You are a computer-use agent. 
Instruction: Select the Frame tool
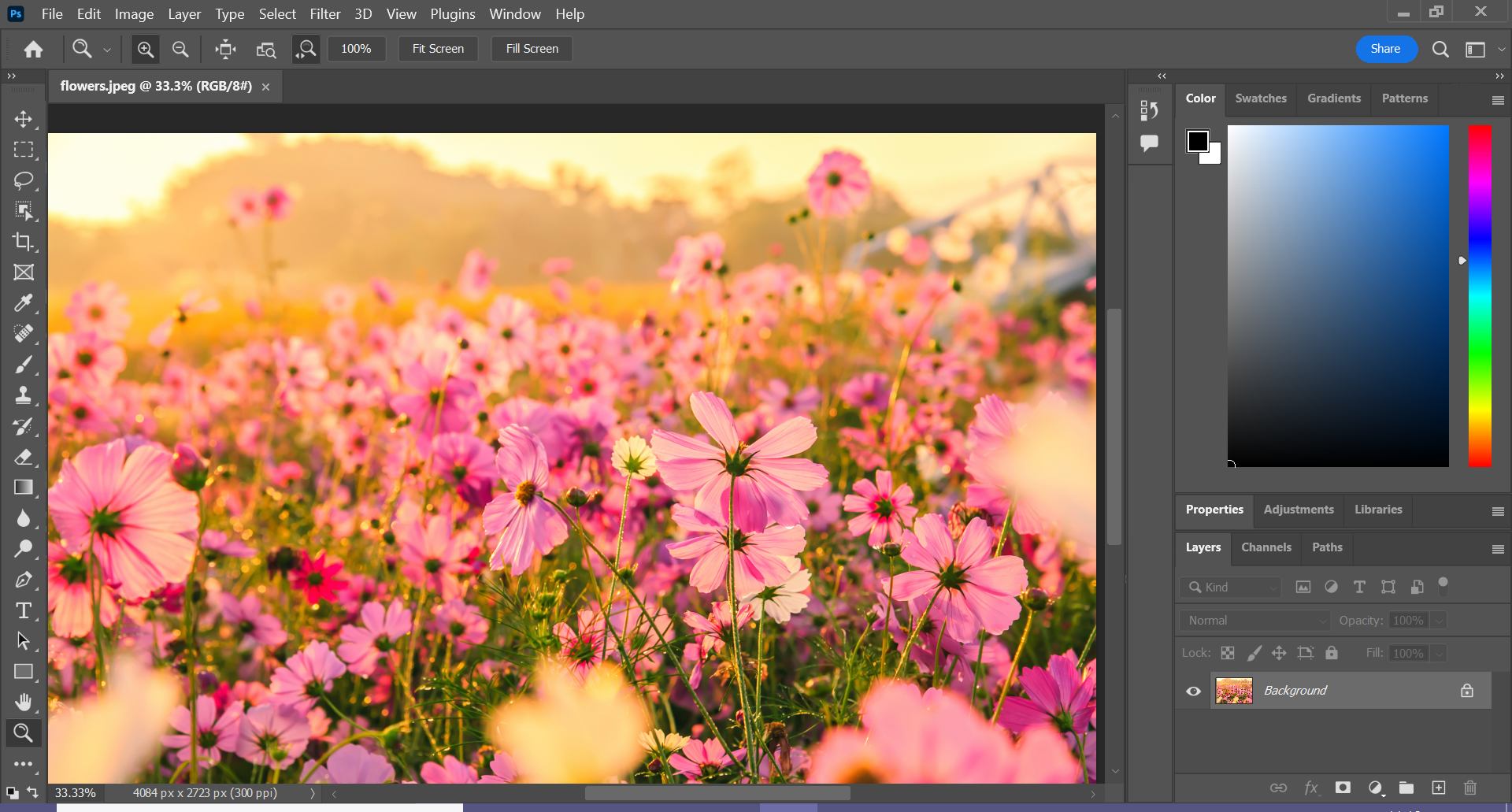pyautogui.click(x=24, y=273)
